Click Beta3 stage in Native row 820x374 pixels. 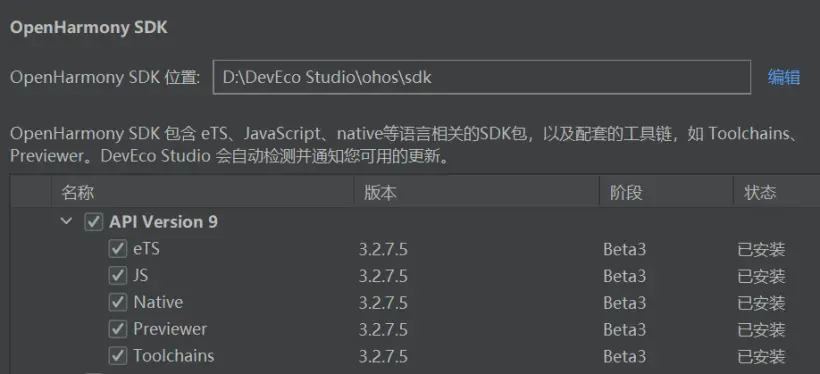click(x=624, y=303)
